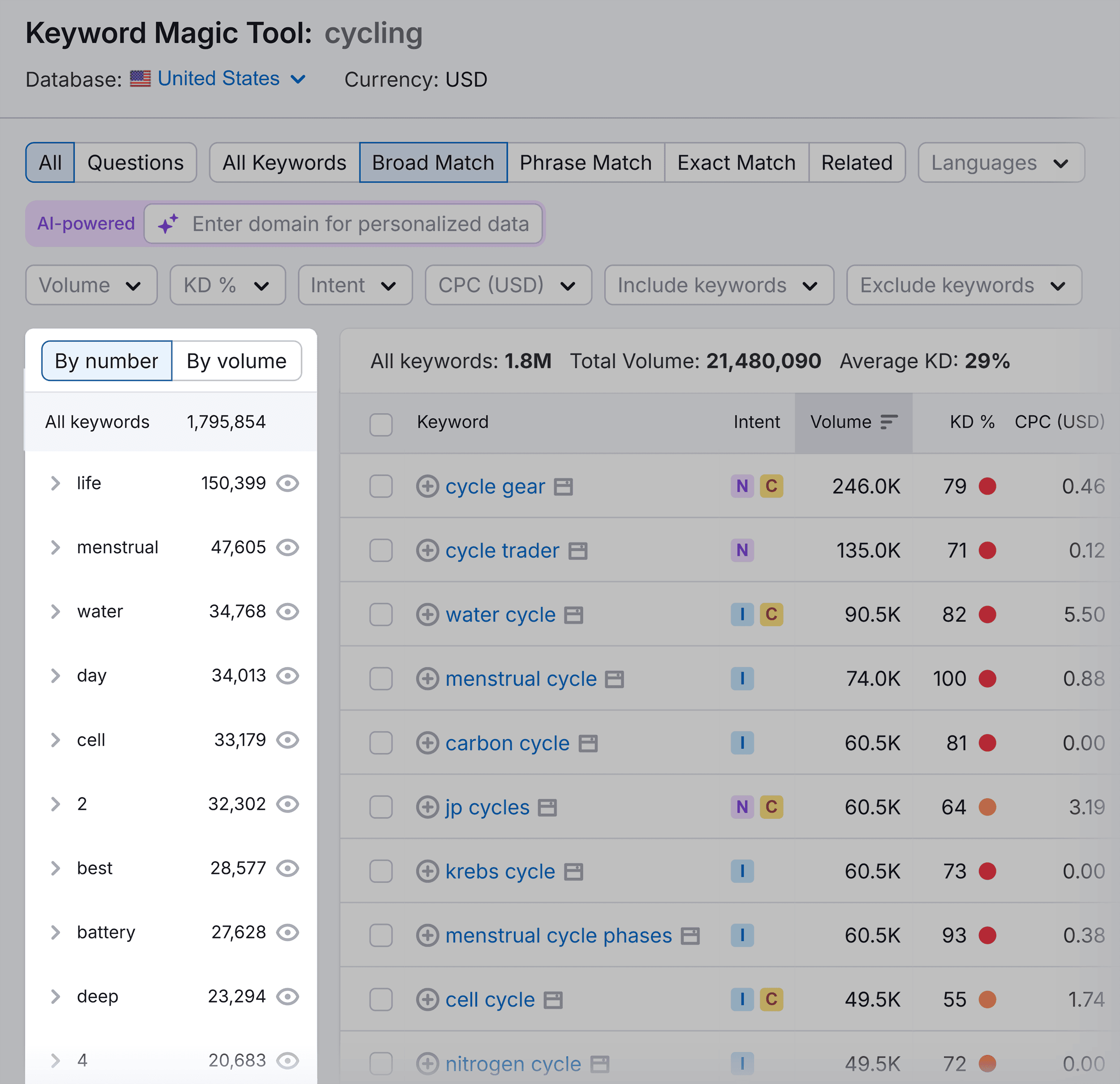Image resolution: width=1120 pixels, height=1084 pixels.
Task: Open the CPC (USD) filter dropdown
Action: pos(508,284)
